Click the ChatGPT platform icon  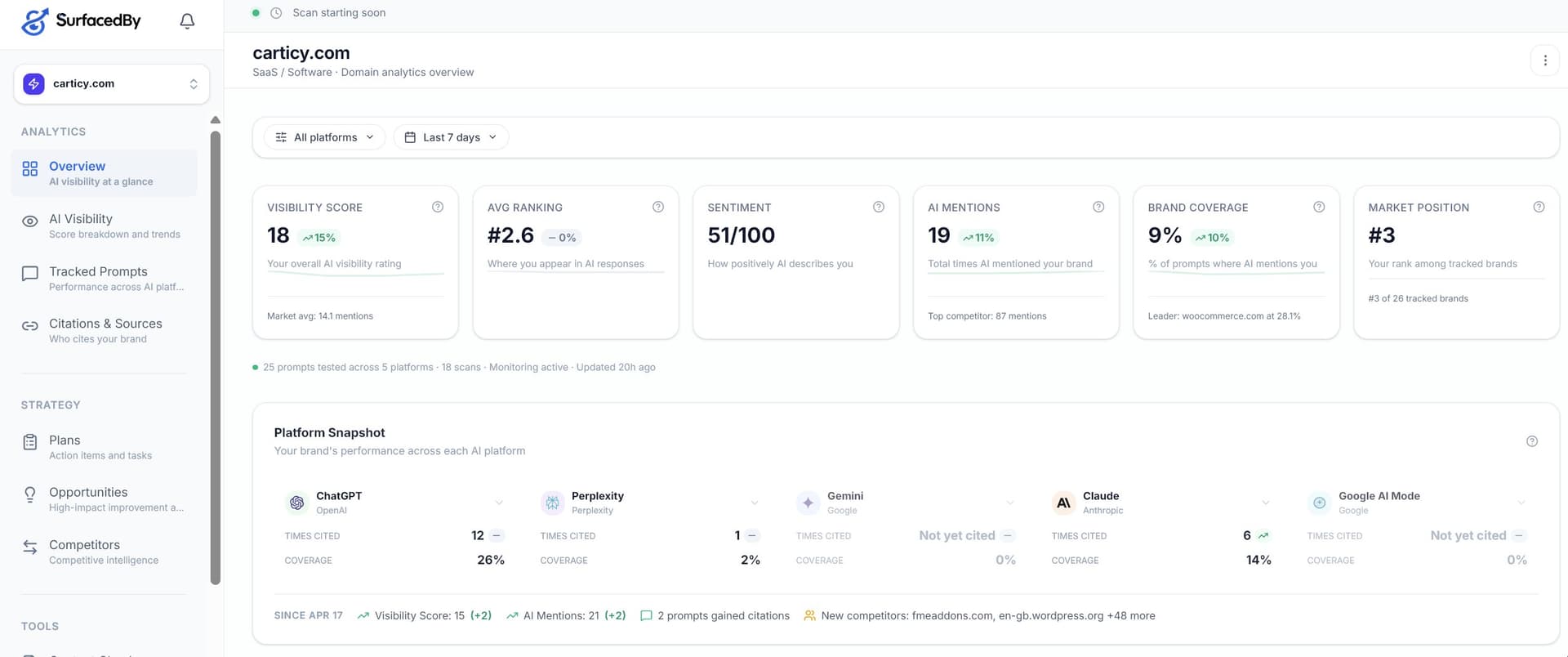point(296,503)
